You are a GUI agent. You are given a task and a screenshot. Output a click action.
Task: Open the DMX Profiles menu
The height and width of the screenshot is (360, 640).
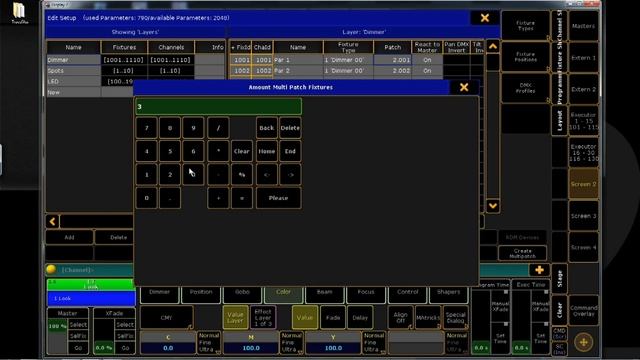pyautogui.click(x=525, y=88)
